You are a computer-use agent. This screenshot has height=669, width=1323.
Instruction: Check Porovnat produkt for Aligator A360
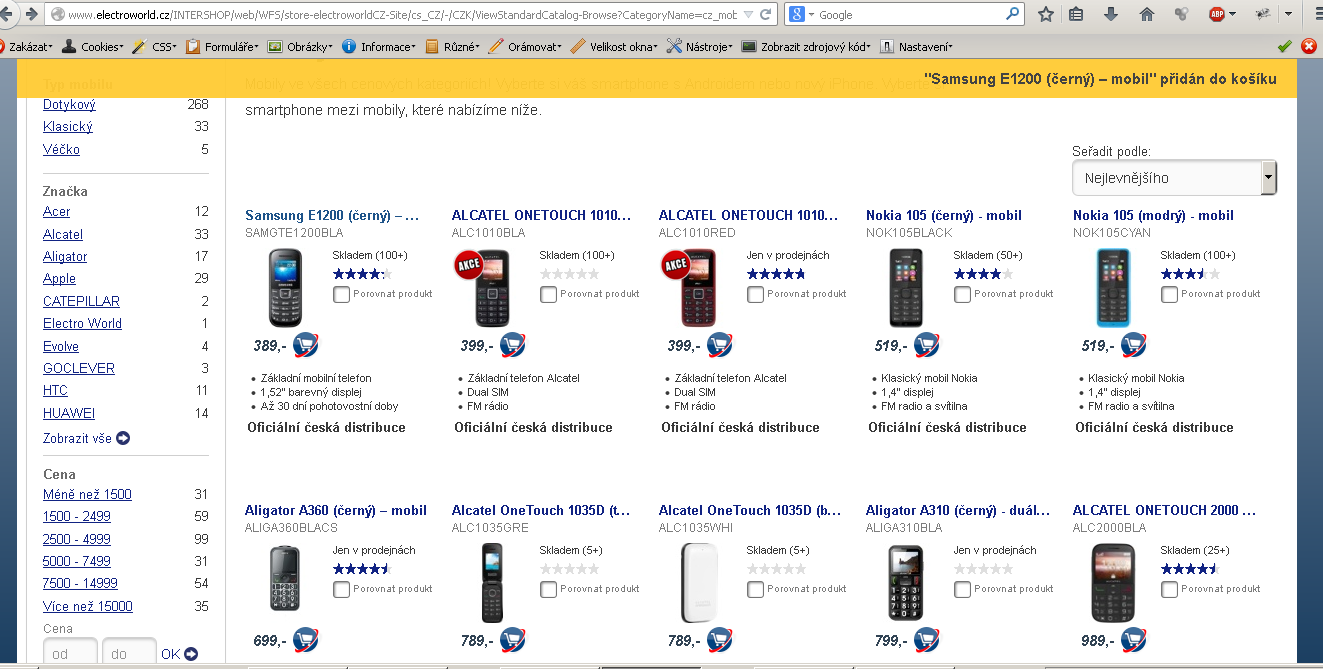click(341, 589)
